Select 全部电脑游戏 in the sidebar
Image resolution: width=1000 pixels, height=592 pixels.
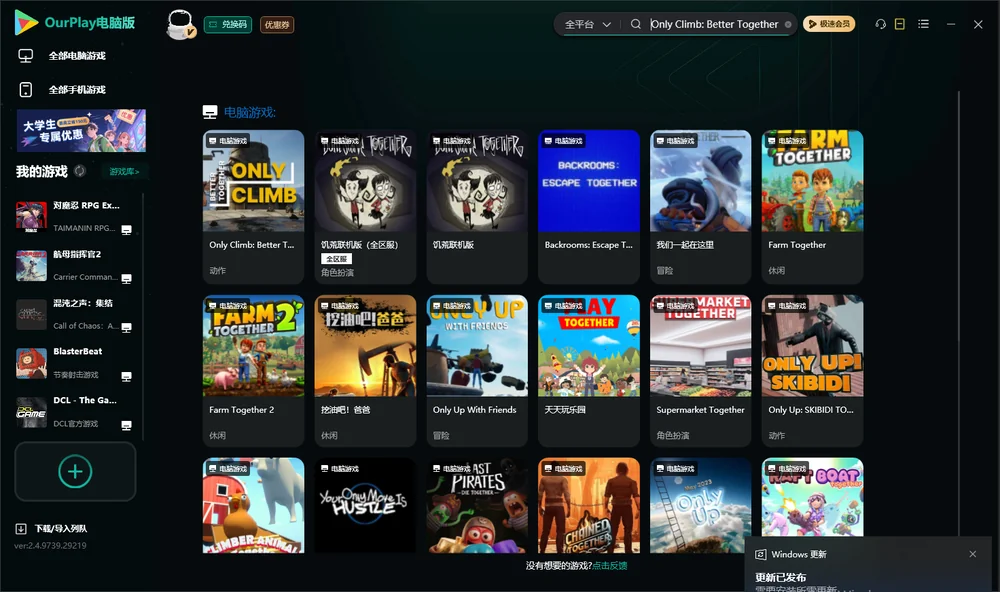point(77,56)
